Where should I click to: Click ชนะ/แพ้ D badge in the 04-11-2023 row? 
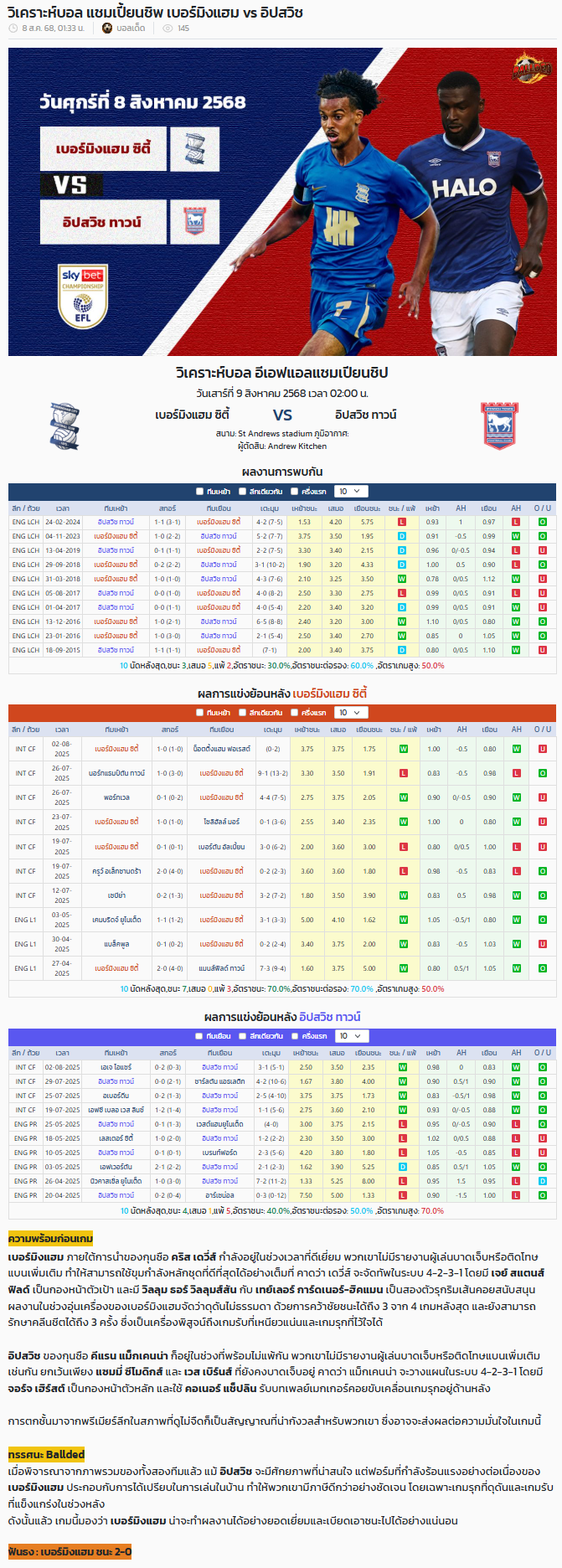pos(402,536)
